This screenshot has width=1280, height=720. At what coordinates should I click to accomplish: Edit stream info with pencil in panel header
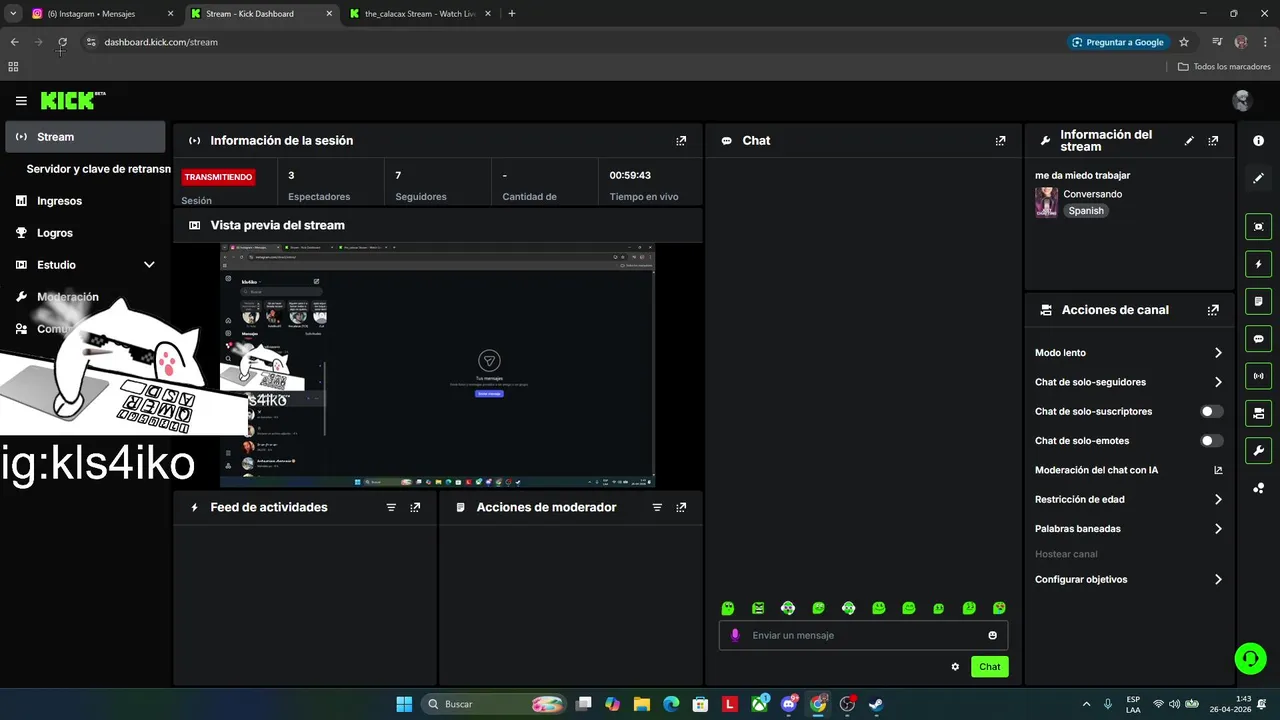(1189, 141)
